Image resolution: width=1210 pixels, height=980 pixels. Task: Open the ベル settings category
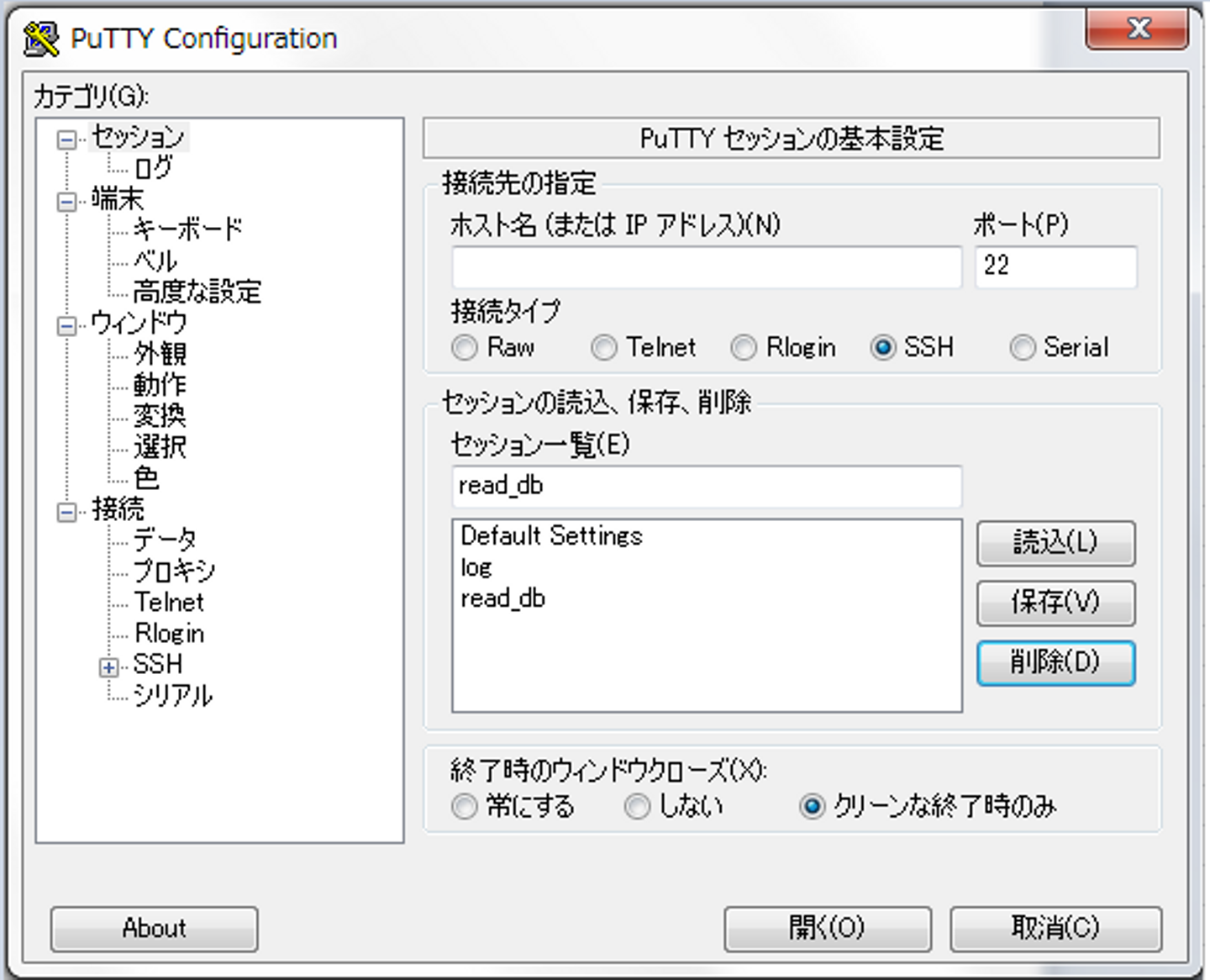155,261
